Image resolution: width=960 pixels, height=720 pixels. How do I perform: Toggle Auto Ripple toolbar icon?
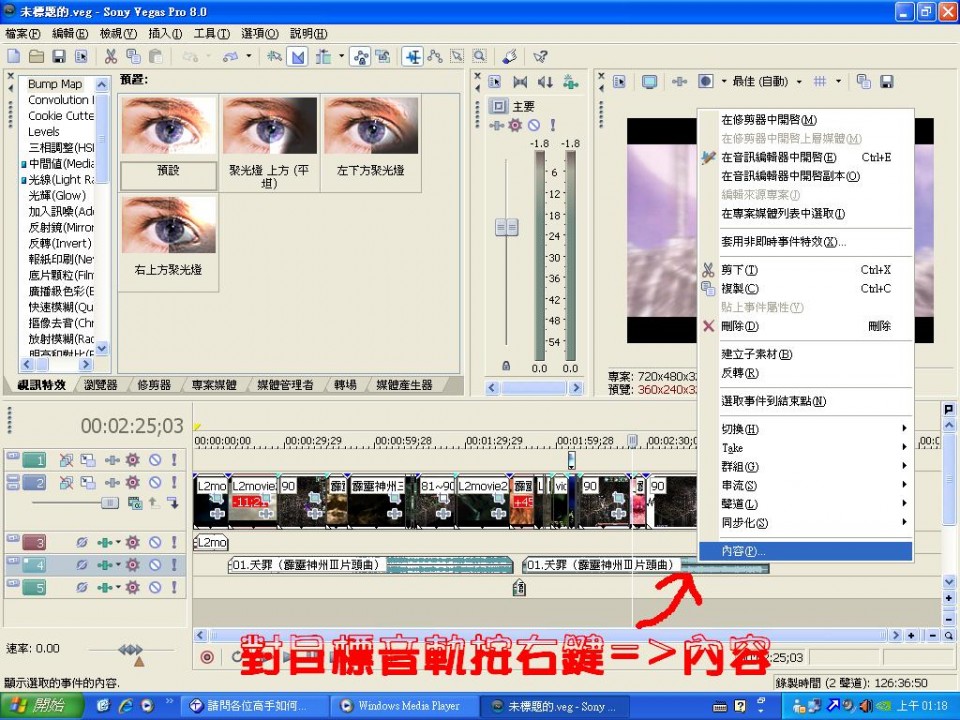pyautogui.click(x=323, y=57)
